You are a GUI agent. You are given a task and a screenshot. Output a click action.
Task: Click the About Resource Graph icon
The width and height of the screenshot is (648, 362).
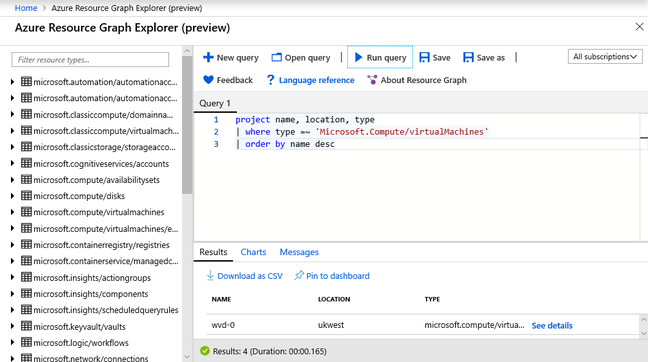tap(372, 80)
